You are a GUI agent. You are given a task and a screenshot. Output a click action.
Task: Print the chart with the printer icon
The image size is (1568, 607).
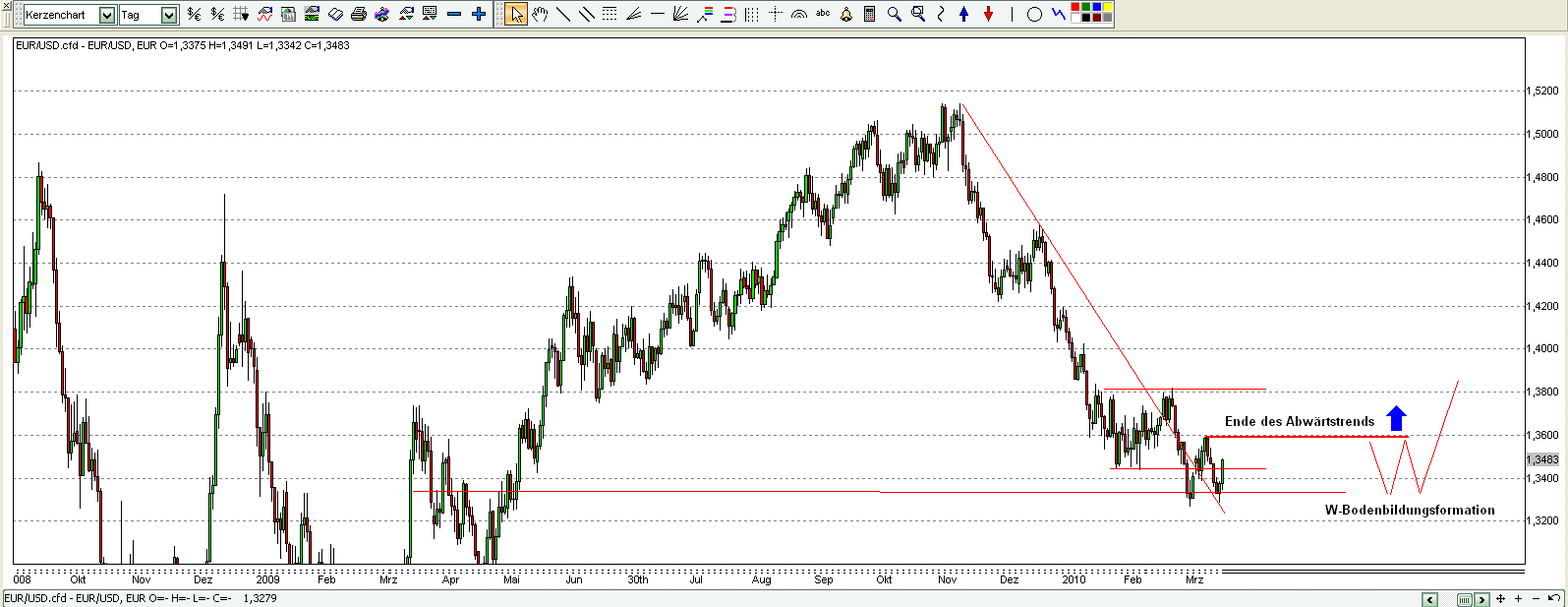358,14
